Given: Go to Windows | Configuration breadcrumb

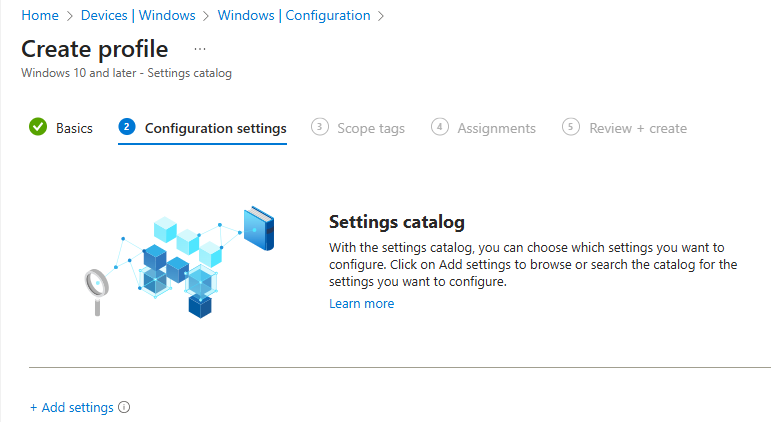Looking at the screenshot, I should point(293,16).
